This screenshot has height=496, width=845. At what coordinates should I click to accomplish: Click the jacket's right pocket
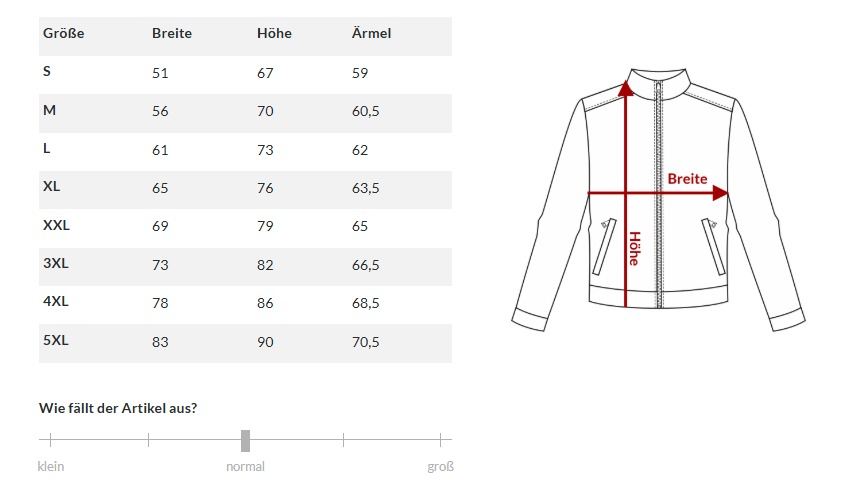click(x=713, y=246)
